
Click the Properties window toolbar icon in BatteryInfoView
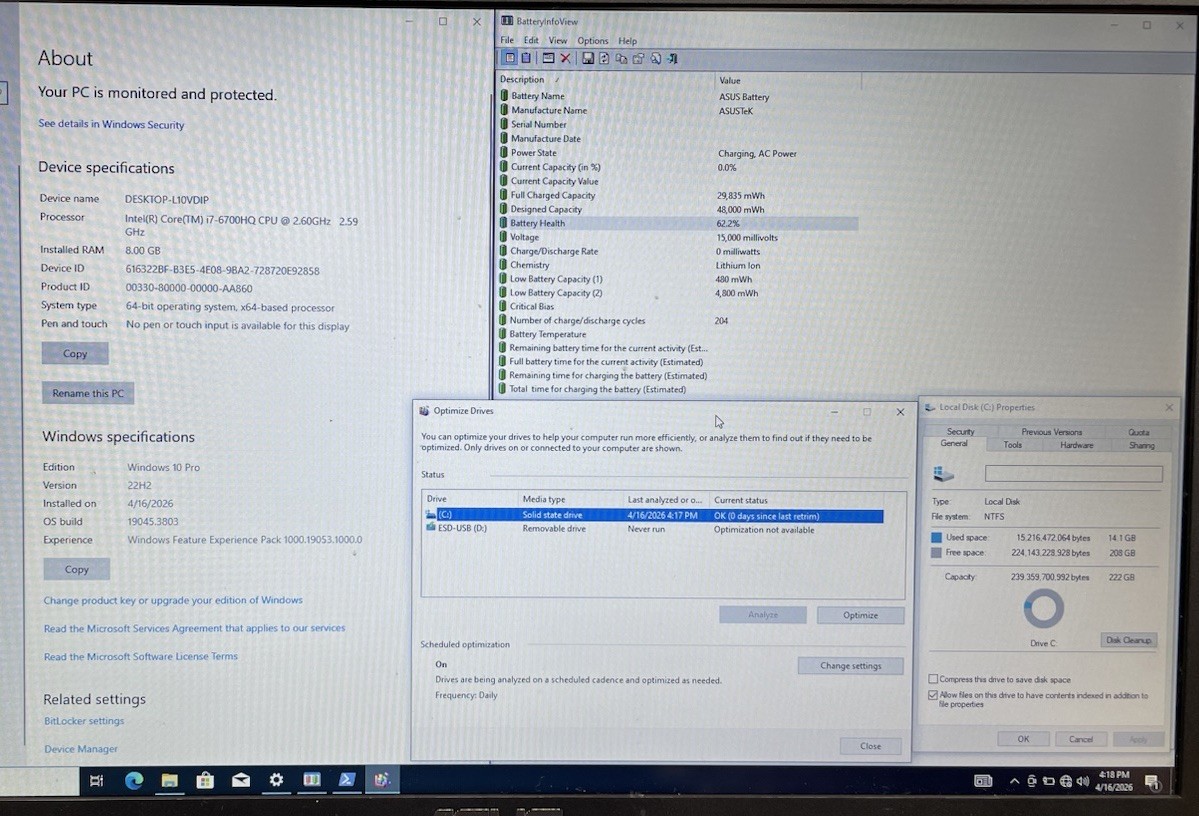[x=548, y=58]
